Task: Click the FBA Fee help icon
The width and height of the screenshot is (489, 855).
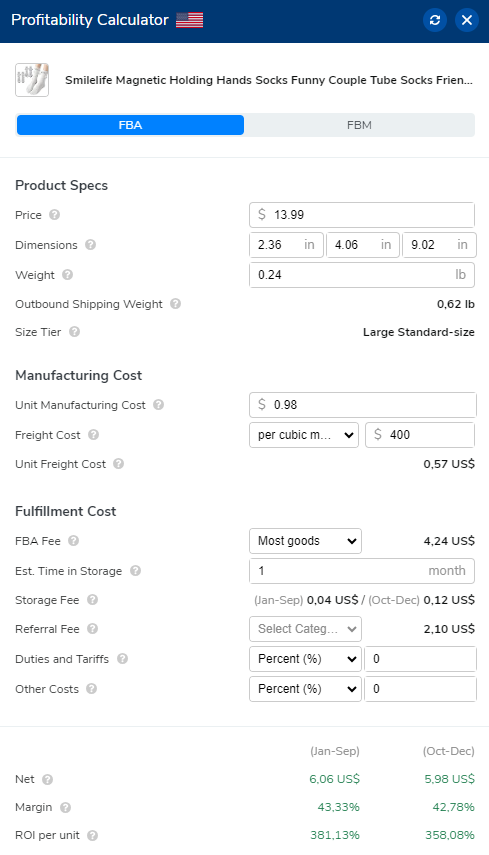Action: [74, 541]
